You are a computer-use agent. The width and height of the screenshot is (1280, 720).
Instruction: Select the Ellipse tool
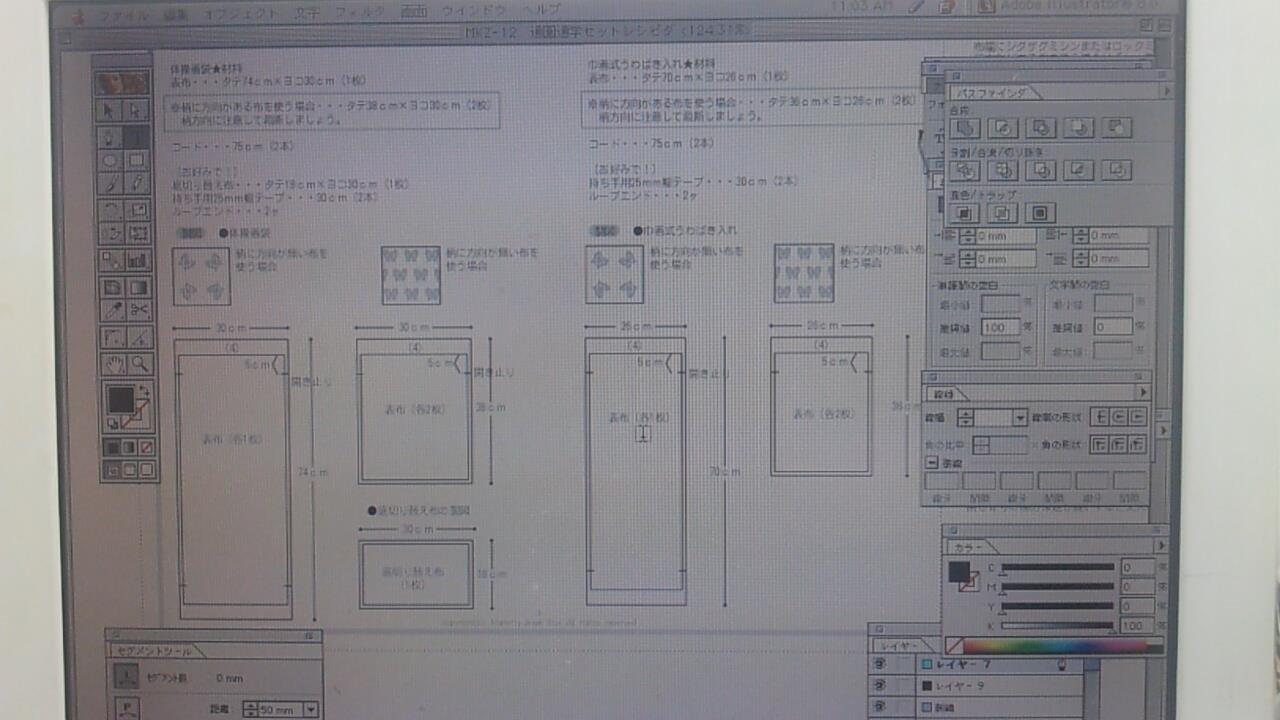(111, 160)
